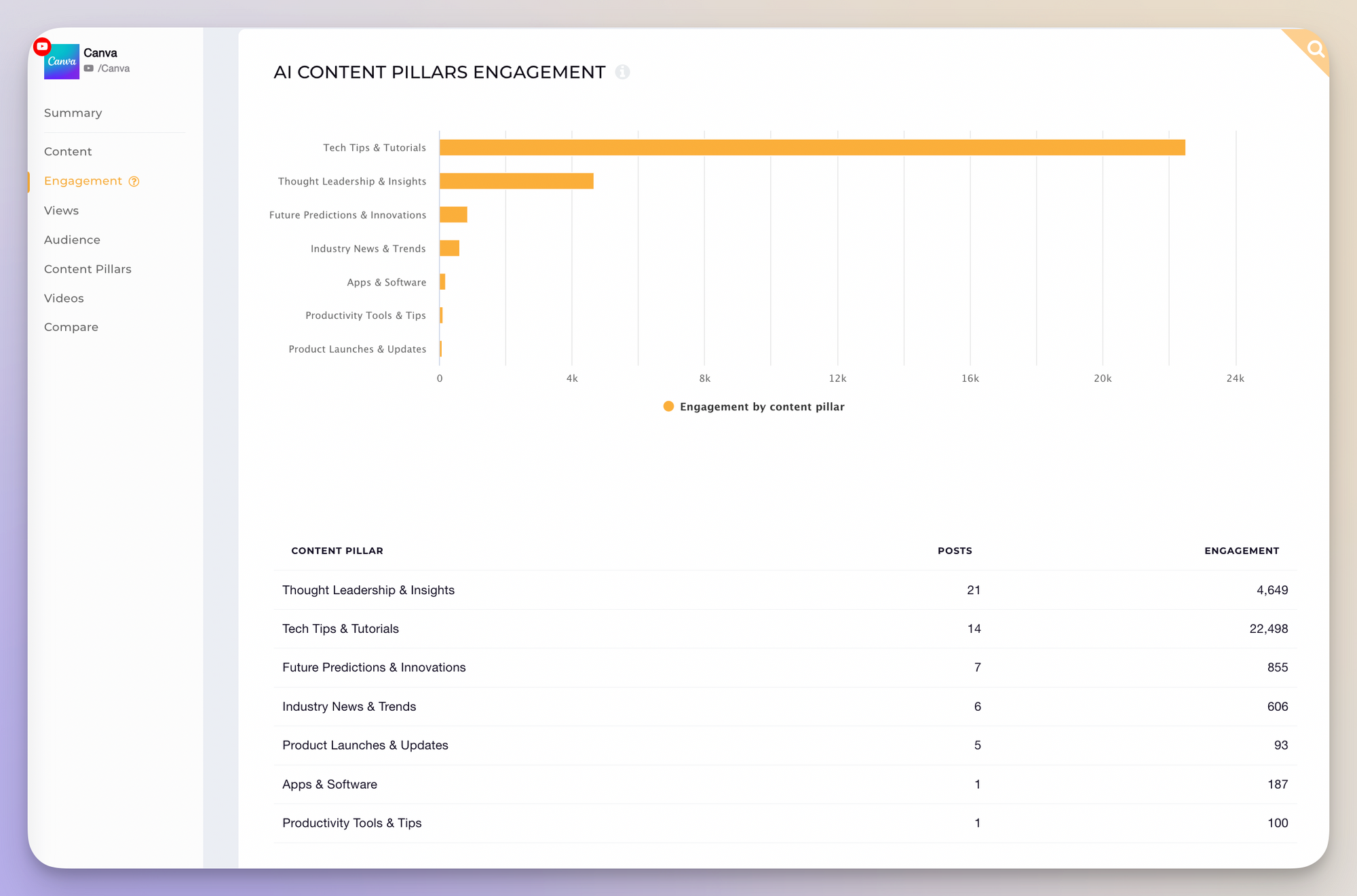This screenshot has width=1357, height=896.
Task: Navigate to the Compare section
Action: pos(71,326)
